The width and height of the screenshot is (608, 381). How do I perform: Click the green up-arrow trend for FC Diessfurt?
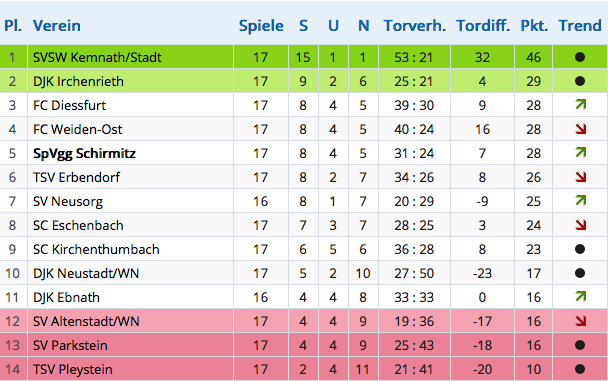click(580, 105)
